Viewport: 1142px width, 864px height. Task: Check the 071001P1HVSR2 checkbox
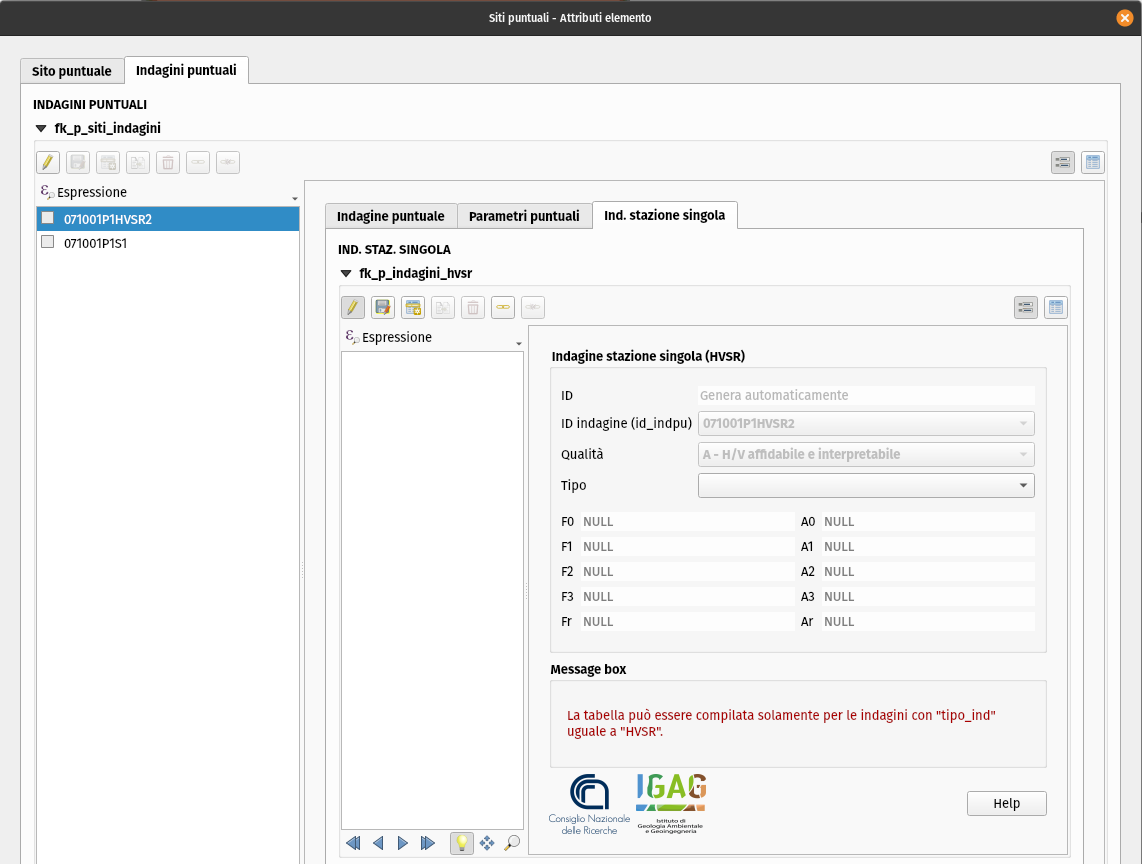[x=48, y=218]
